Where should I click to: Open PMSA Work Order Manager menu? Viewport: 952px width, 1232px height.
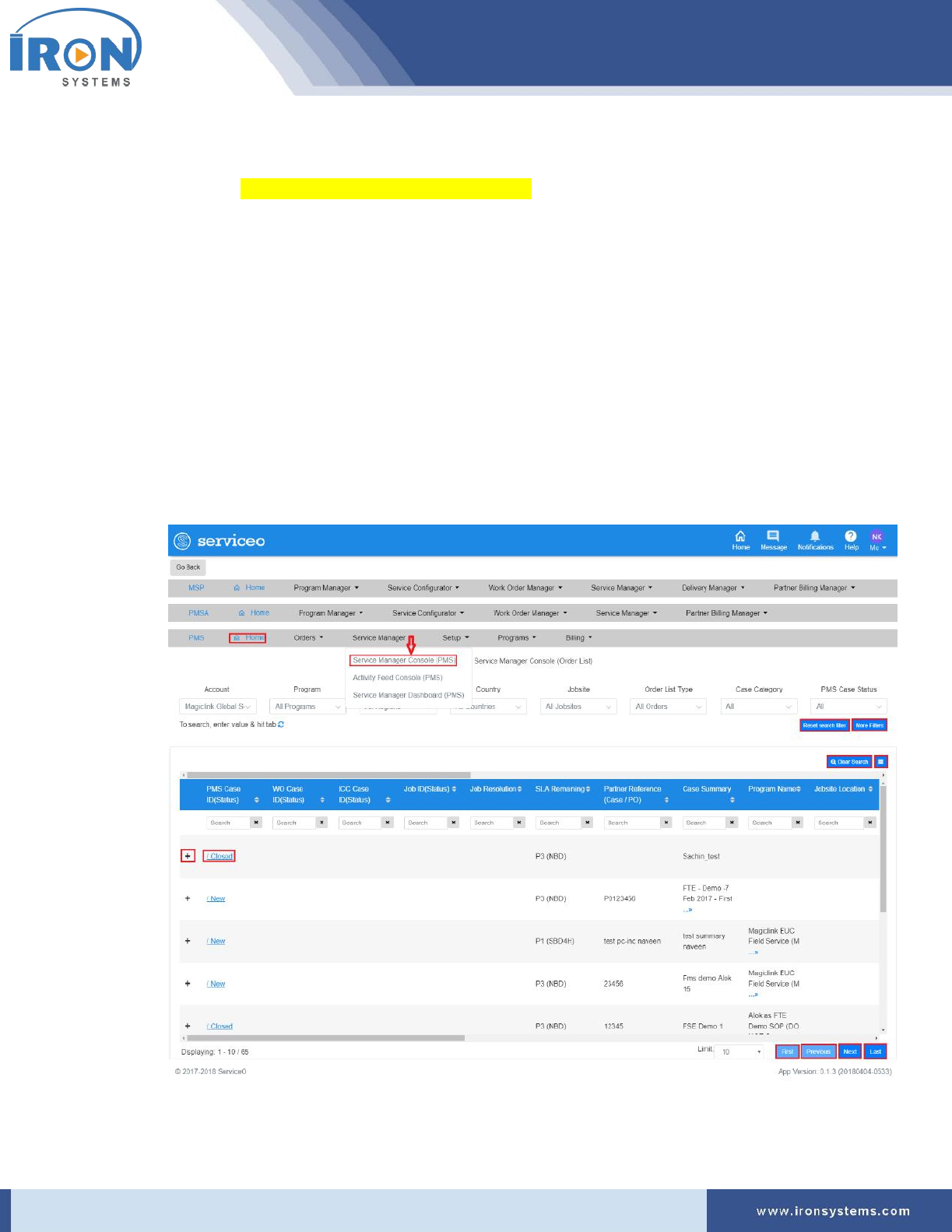(530, 613)
